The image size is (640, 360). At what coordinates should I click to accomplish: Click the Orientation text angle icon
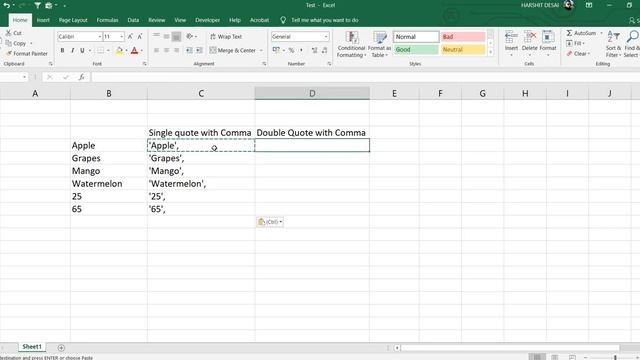[189, 37]
